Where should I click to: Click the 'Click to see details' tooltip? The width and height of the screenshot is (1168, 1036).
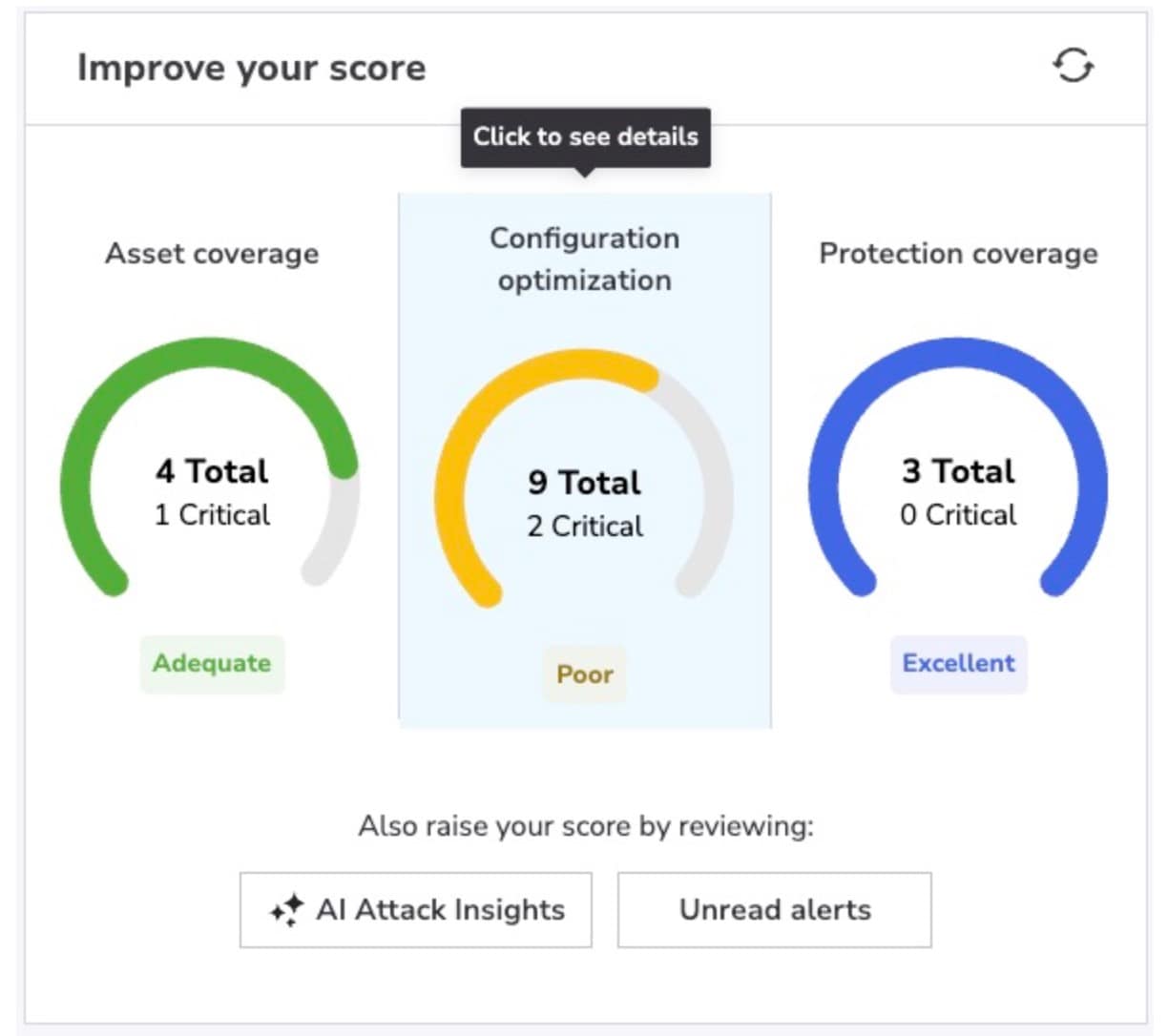[x=586, y=137]
